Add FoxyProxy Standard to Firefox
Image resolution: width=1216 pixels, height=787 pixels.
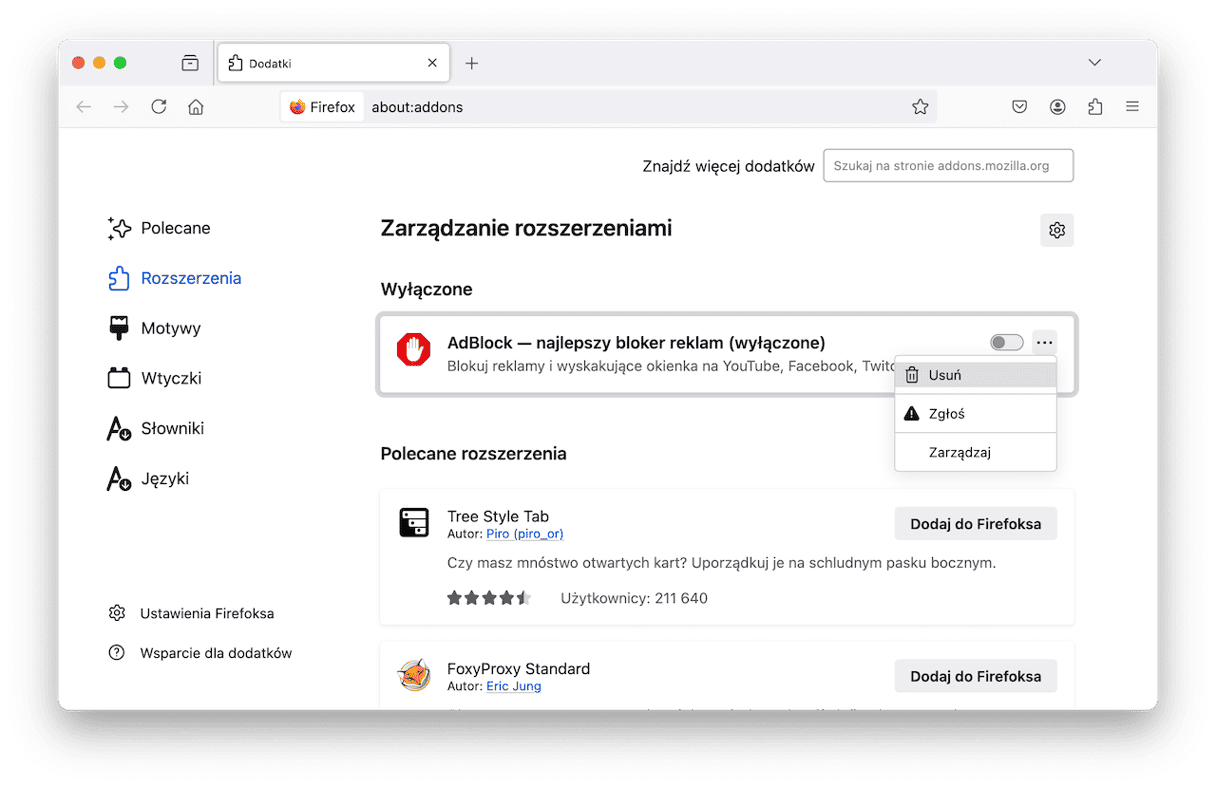click(x=975, y=676)
